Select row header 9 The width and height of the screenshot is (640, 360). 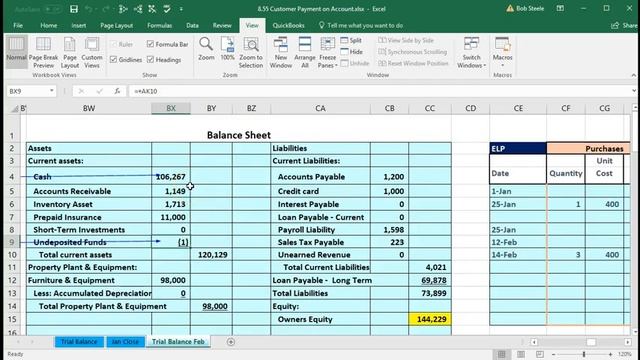coord(12,242)
